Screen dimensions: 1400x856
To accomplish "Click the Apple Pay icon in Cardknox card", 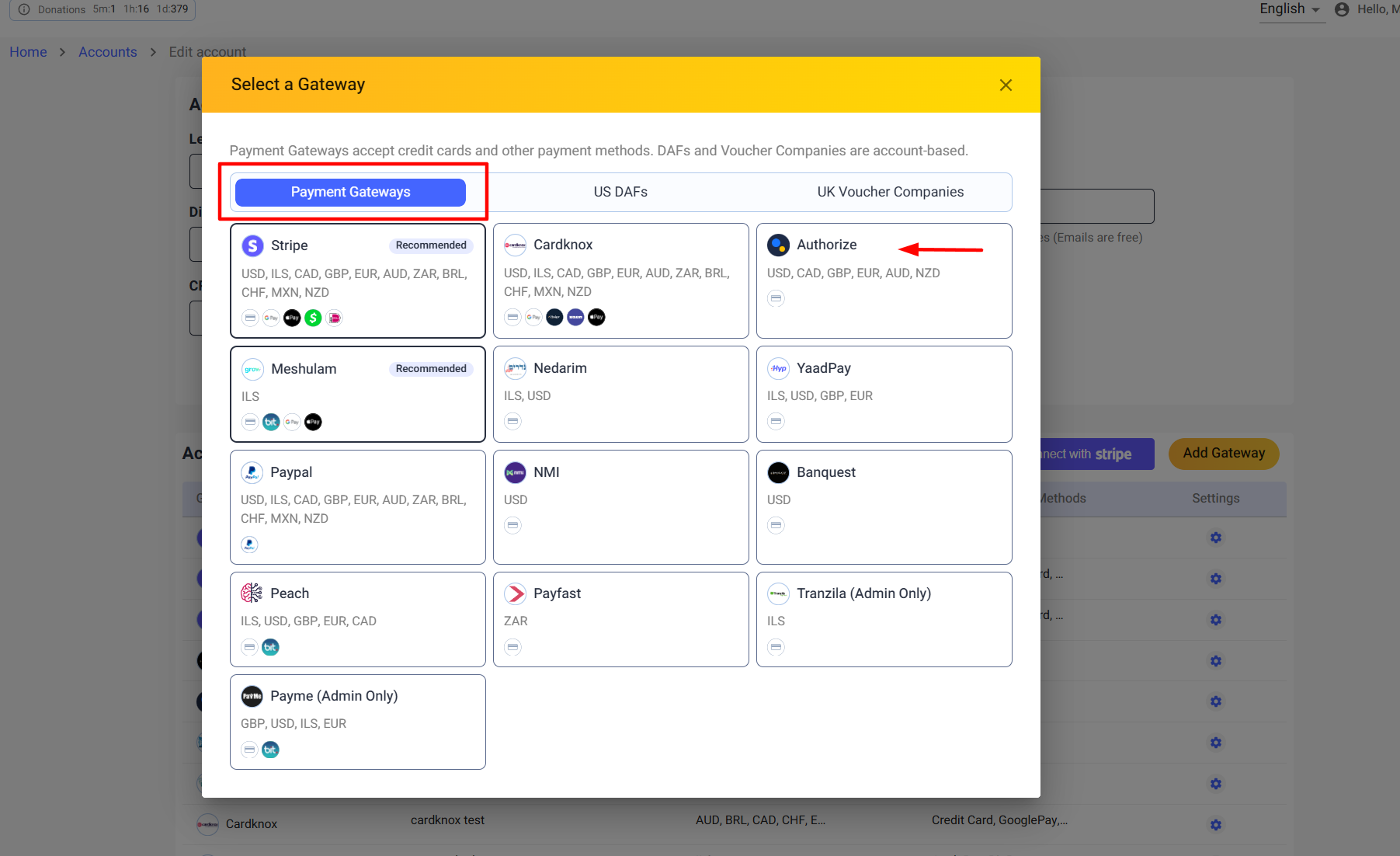I will pos(596,317).
